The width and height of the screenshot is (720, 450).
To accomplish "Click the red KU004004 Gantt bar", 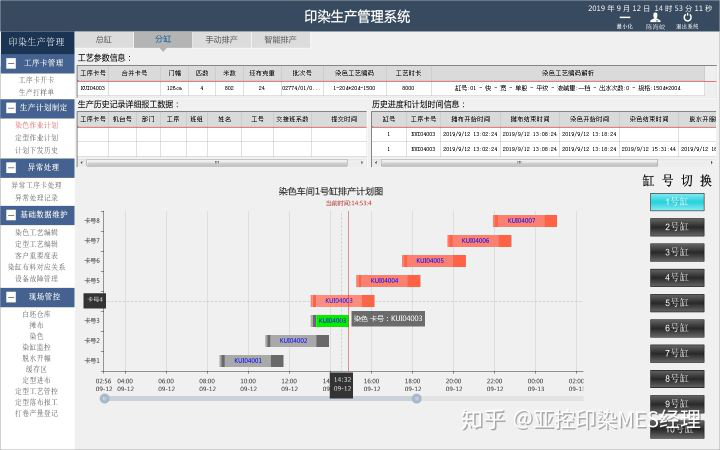I will pyautogui.click(x=388, y=281).
